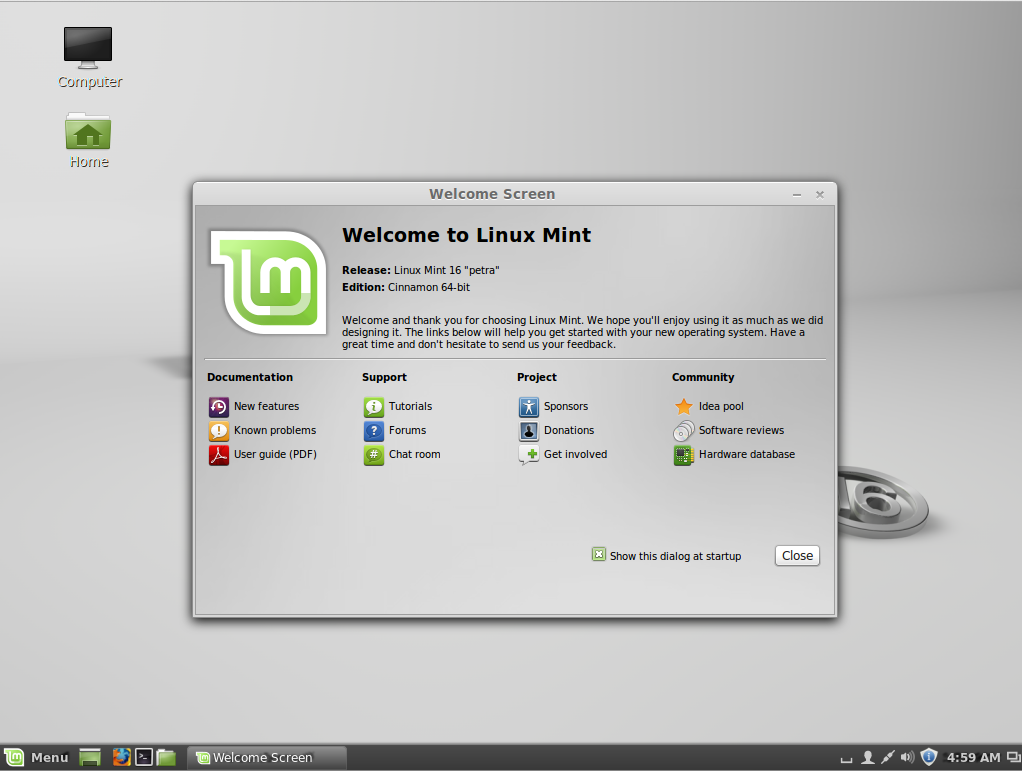The width and height of the screenshot is (1022, 771).
Task: Click the Show Desktop panel icon
Action: 90,757
